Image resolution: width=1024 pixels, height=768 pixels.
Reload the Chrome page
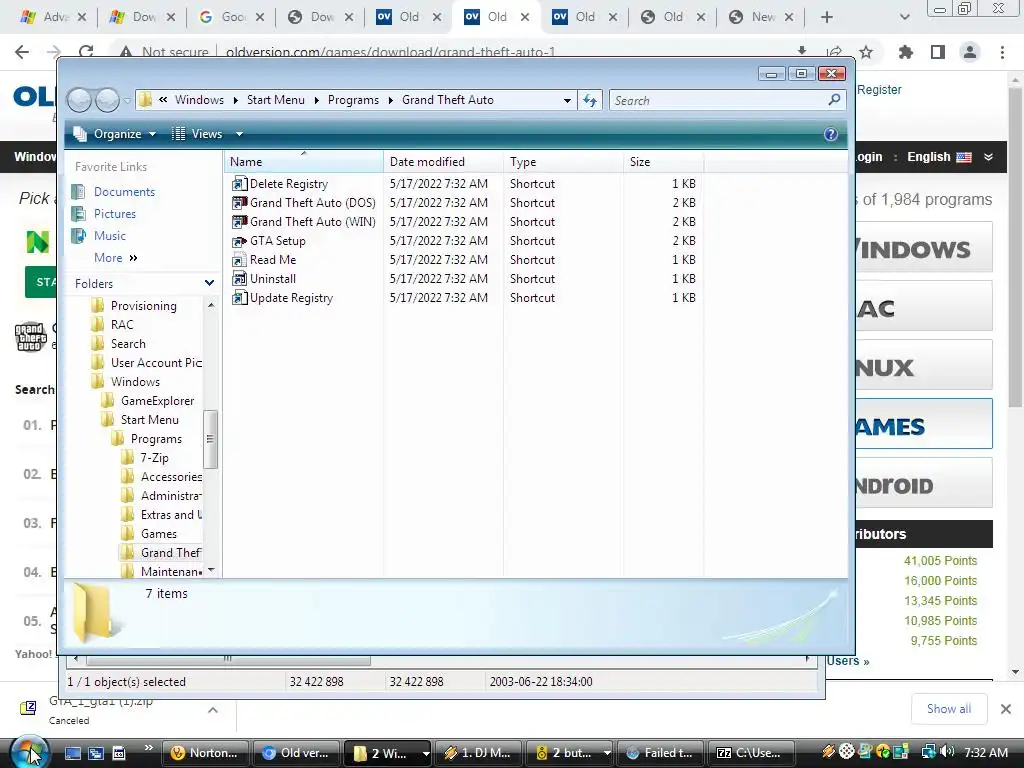pyautogui.click(x=86, y=52)
